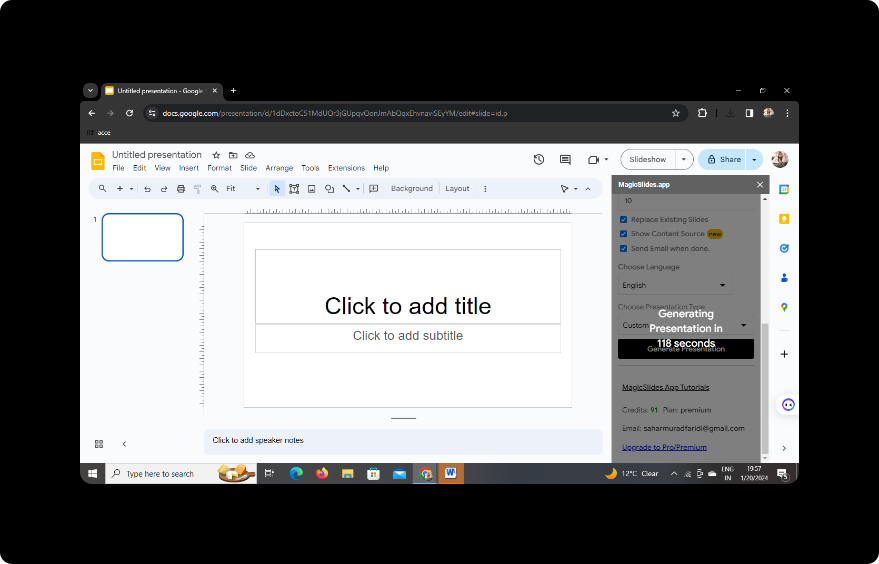This screenshot has height=564, width=879.
Task: Hide side panel chevron
Action: 784,448
